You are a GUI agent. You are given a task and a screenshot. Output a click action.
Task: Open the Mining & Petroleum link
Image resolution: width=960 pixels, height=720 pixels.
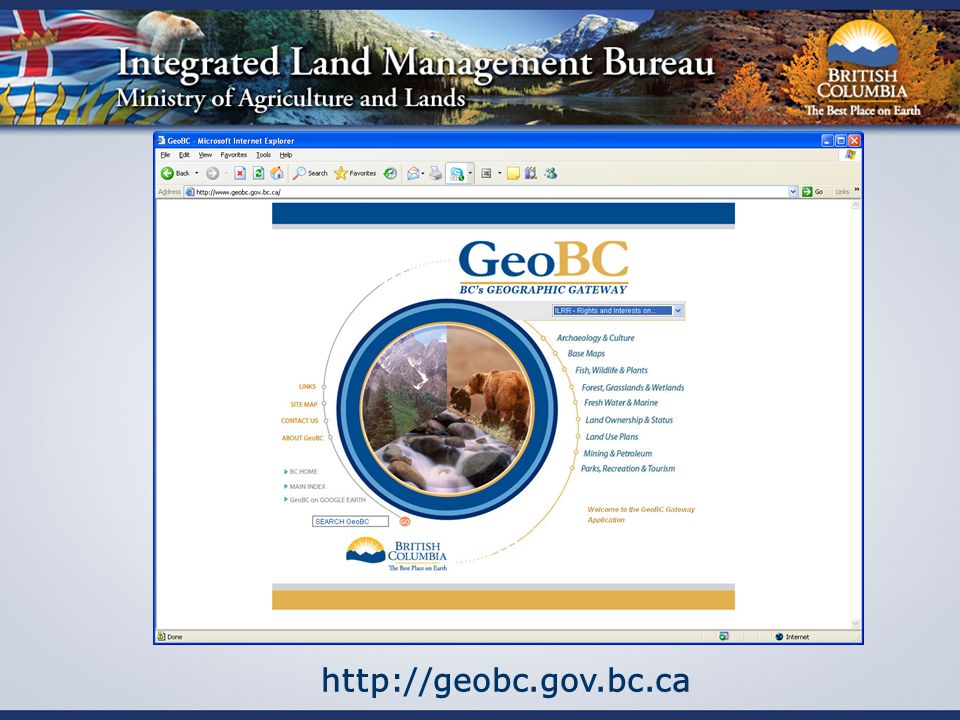(617, 454)
